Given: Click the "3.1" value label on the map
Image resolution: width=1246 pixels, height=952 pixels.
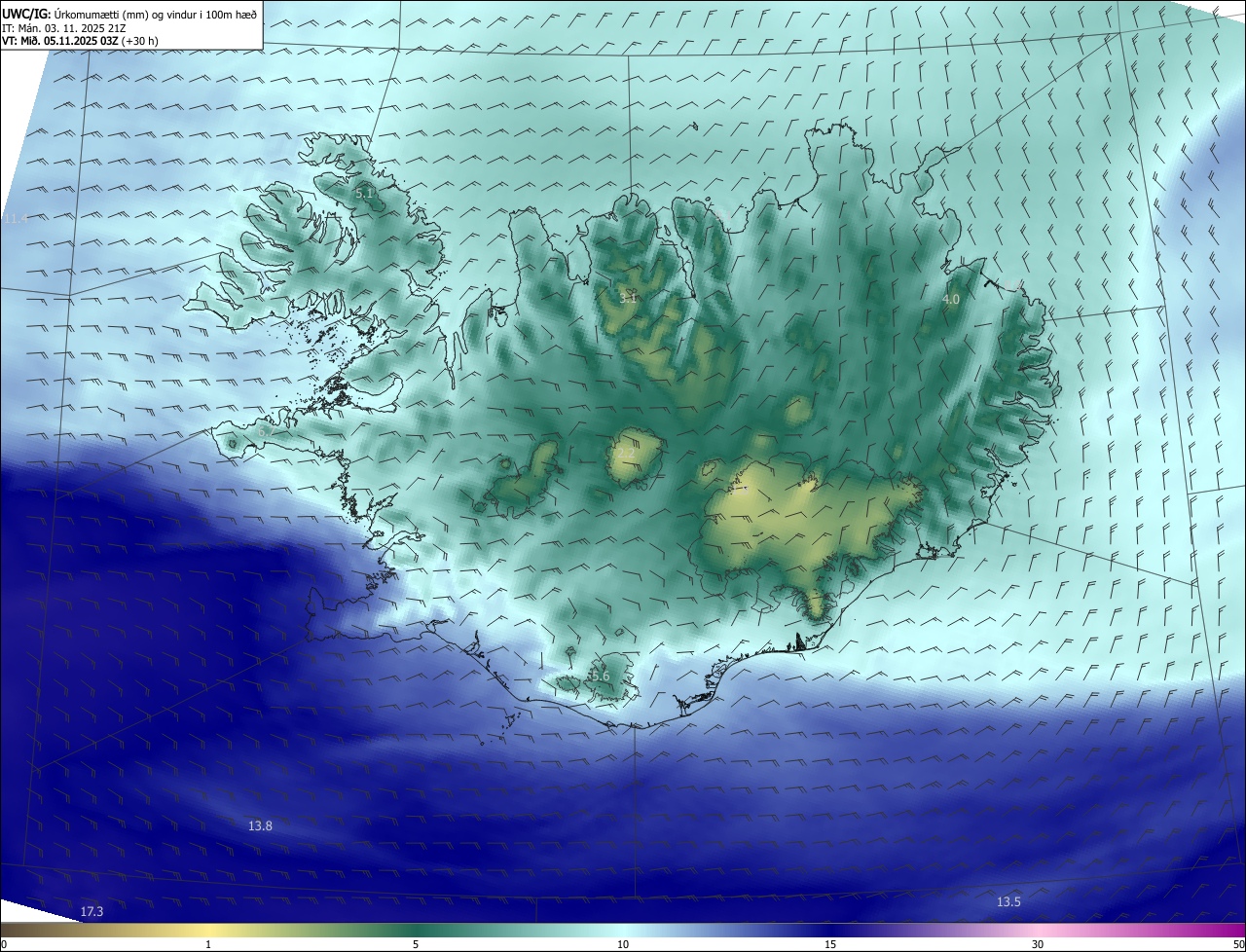Looking at the screenshot, I should point(628,298).
